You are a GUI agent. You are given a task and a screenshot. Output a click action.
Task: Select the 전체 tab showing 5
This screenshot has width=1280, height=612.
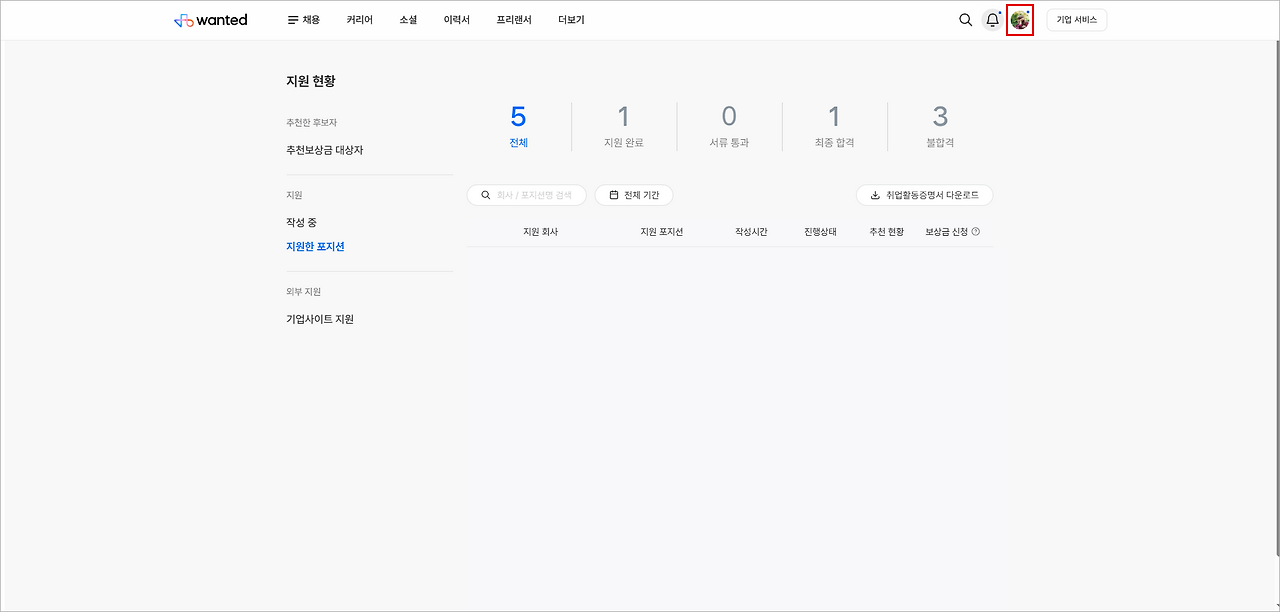[x=518, y=127]
